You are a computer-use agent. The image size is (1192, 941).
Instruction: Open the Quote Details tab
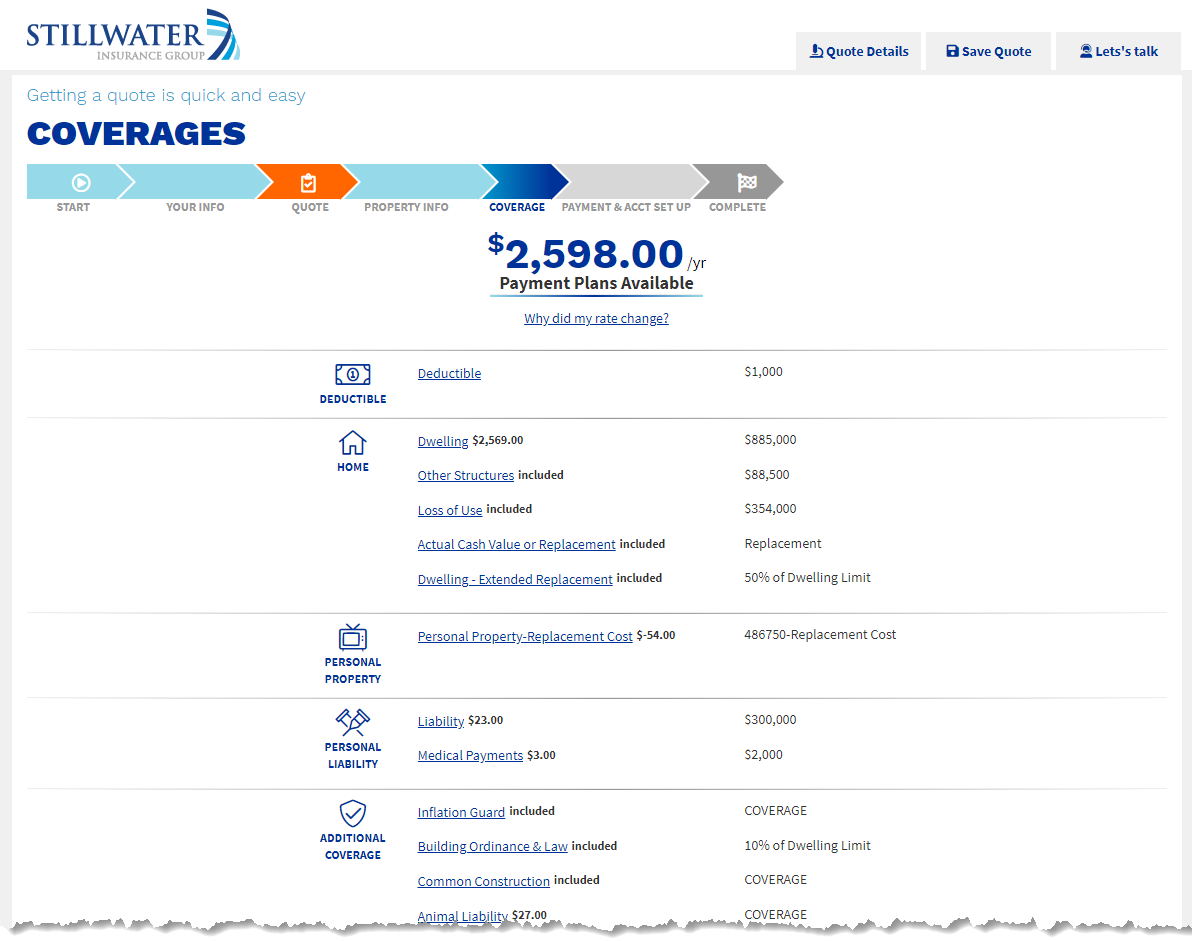point(858,51)
